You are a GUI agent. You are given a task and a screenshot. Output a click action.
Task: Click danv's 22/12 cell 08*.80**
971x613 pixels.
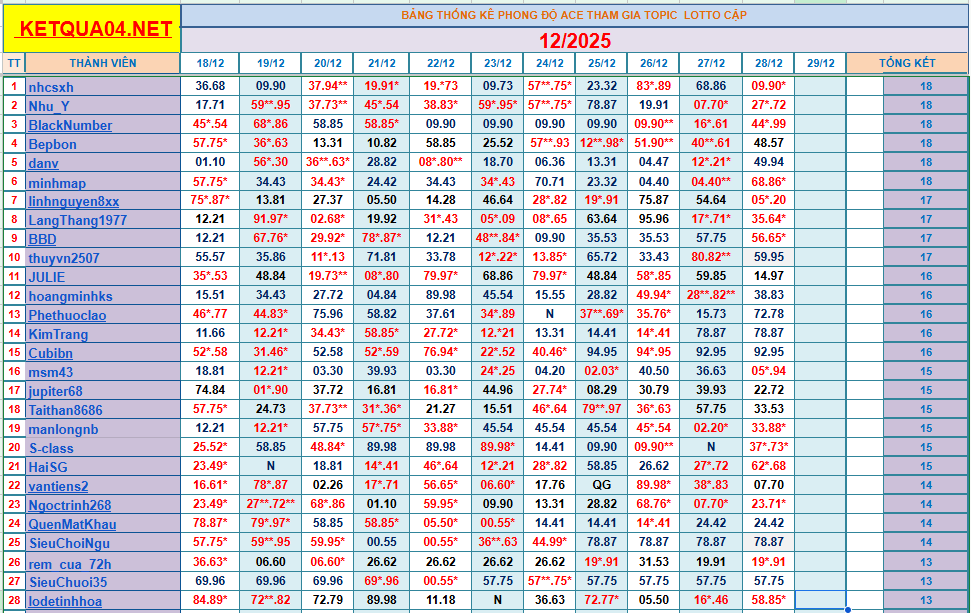(441, 162)
